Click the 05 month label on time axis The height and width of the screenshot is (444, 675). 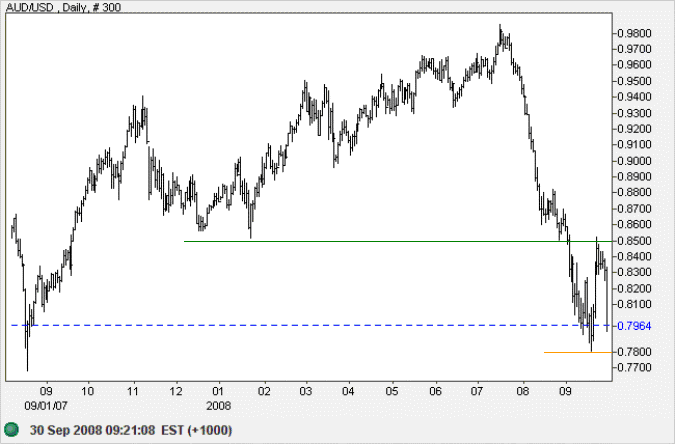coord(392,391)
